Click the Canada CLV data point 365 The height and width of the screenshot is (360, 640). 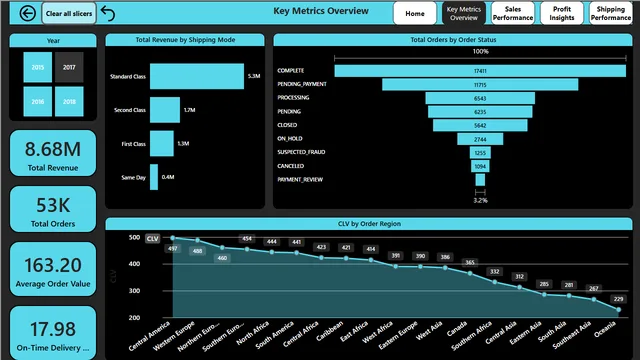pos(470,273)
